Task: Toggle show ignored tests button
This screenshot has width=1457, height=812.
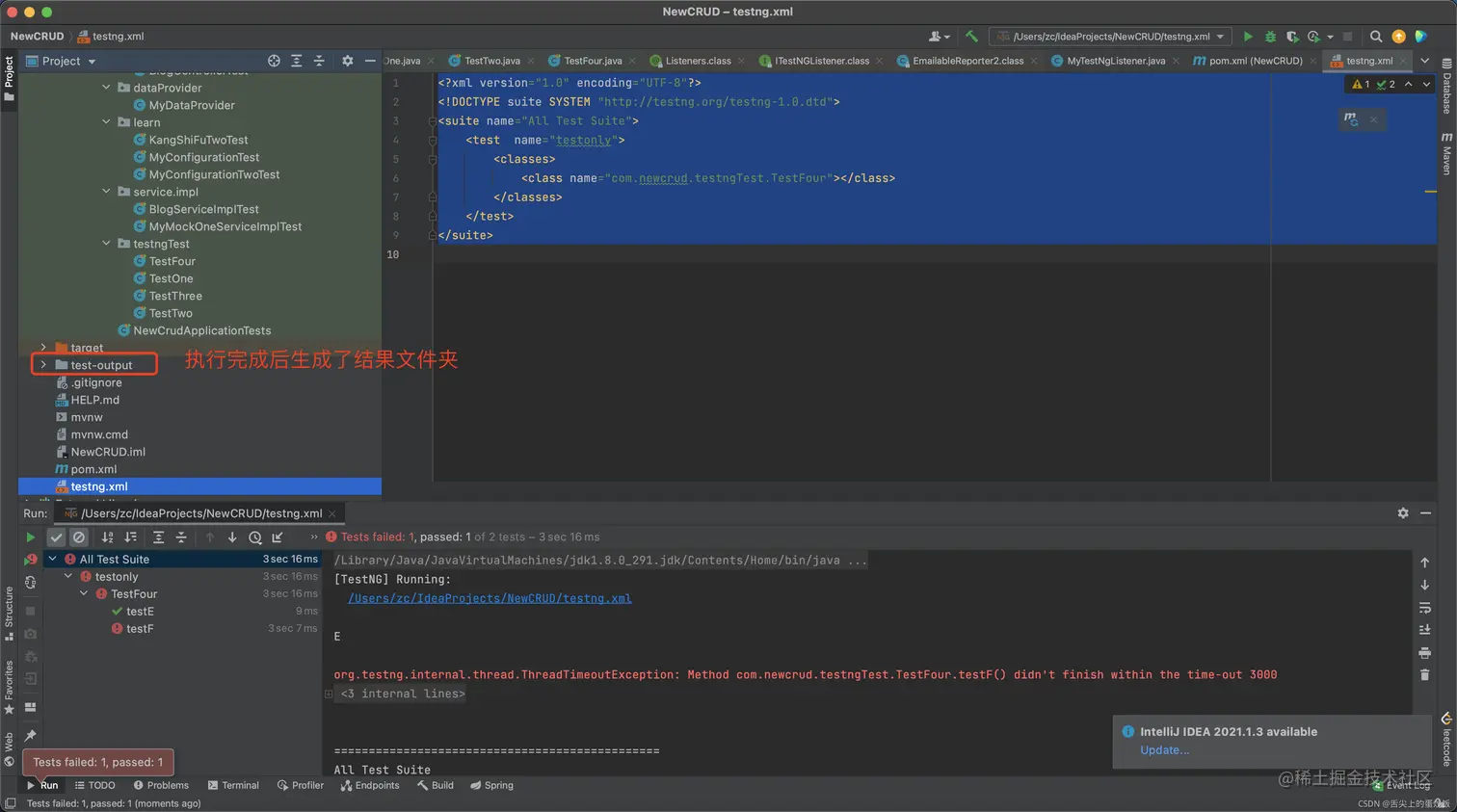Action: point(79,537)
